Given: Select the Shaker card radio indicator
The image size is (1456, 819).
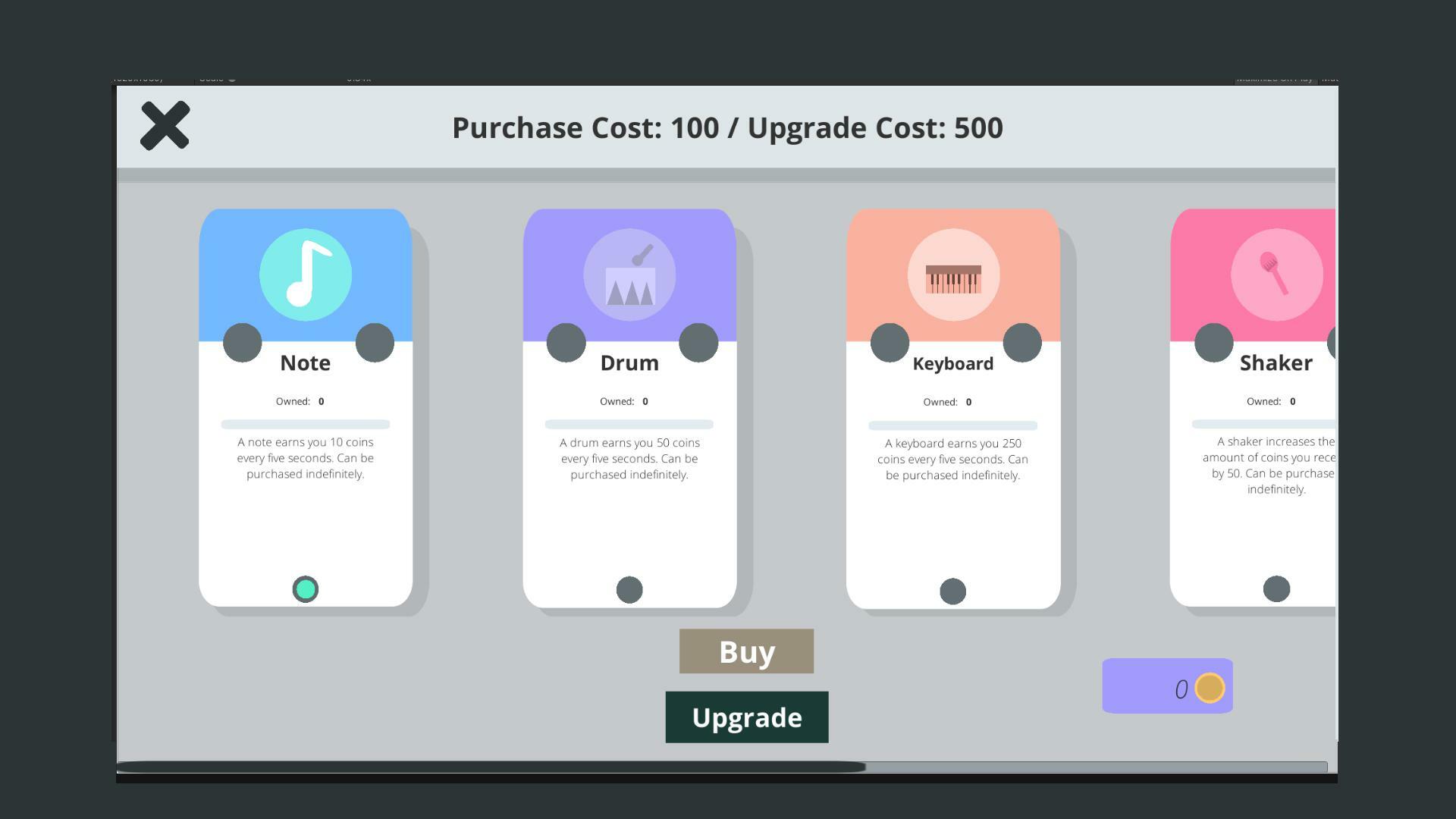Looking at the screenshot, I should pyautogui.click(x=1276, y=589).
